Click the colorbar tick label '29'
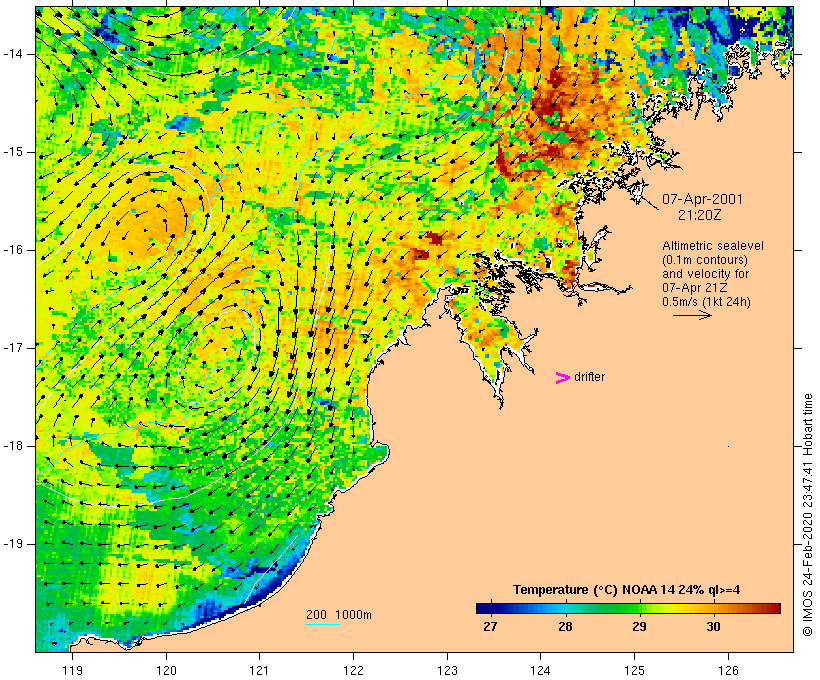Viewport: 820px width, 680px height. click(639, 626)
